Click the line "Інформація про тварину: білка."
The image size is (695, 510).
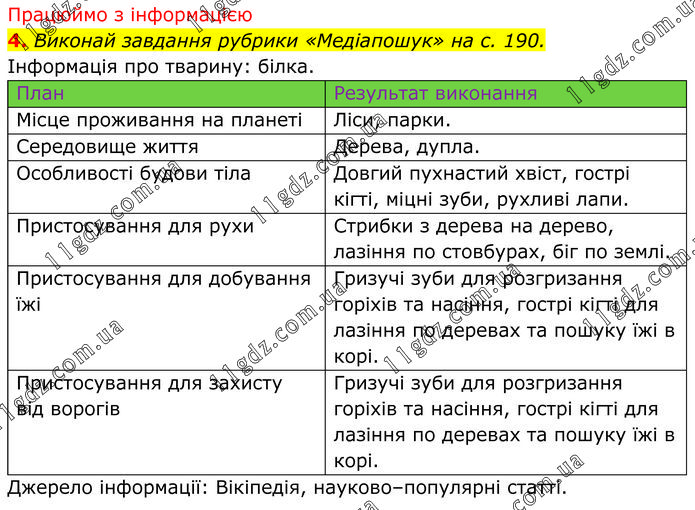pos(160,67)
